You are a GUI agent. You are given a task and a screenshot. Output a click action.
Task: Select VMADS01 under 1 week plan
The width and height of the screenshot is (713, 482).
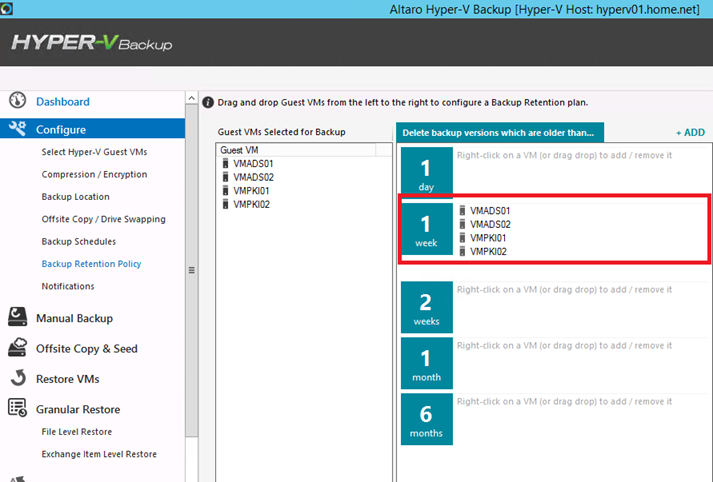[490, 211]
